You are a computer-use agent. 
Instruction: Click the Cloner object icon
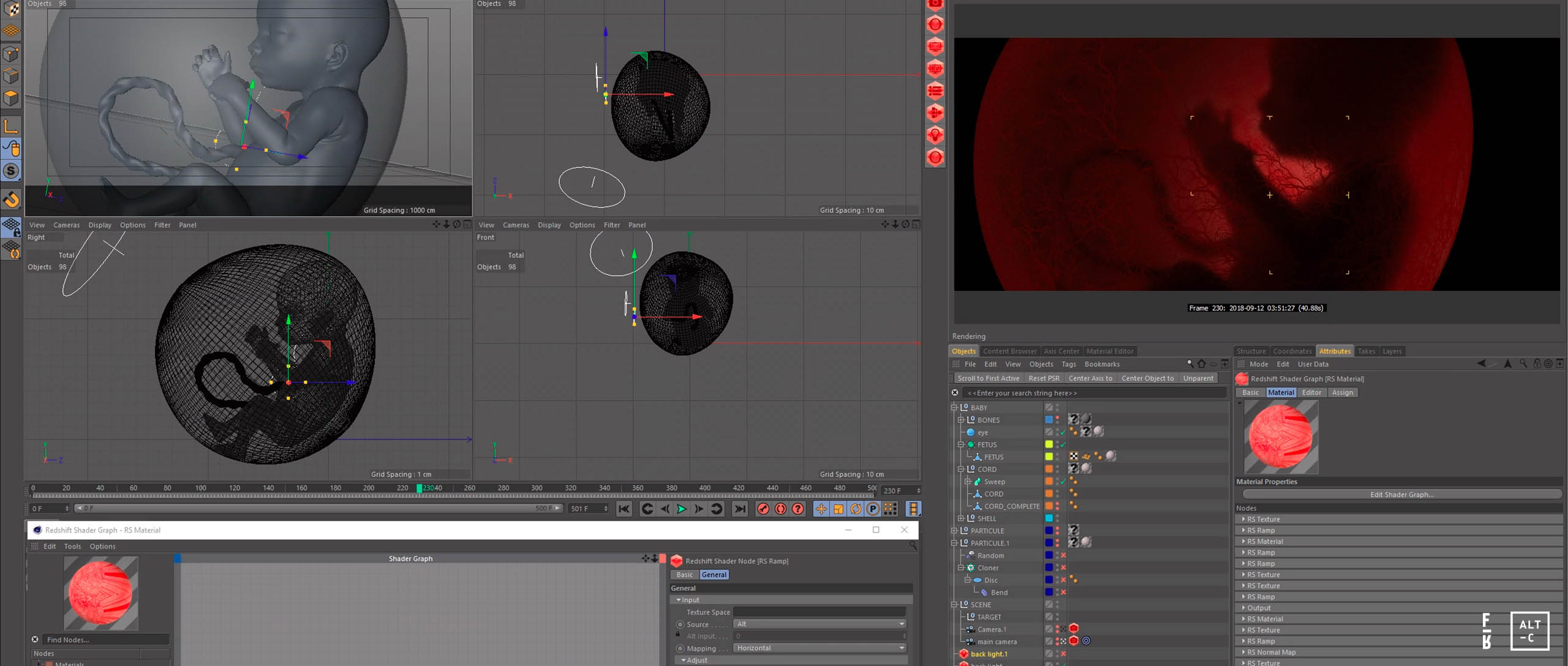[971, 567]
